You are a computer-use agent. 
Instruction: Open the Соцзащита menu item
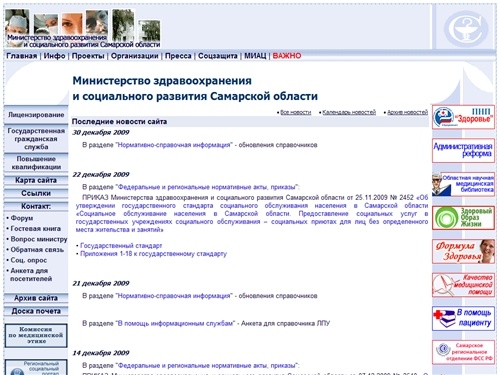point(218,56)
